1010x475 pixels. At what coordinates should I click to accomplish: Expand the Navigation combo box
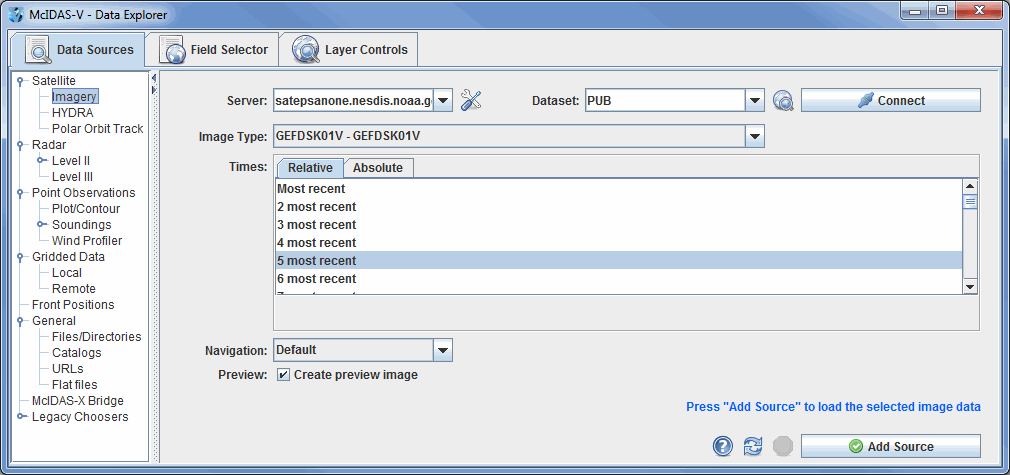click(x=443, y=350)
